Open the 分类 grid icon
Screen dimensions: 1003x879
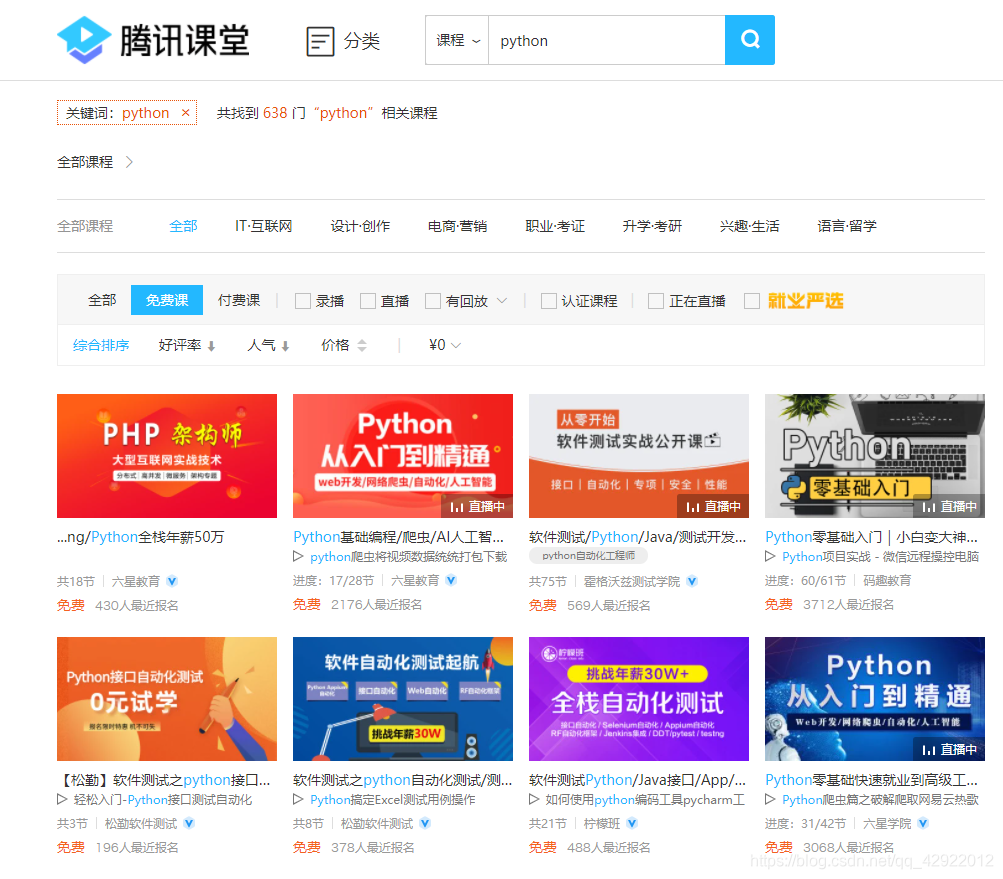[x=319, y=41]
